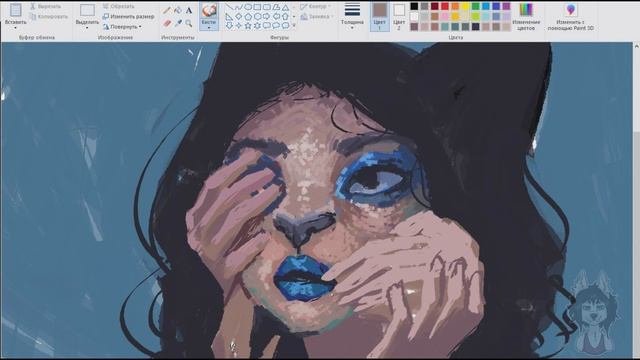Viewport: 640px width, 360px height.
Task: Expand the Кисти brushes dropdown arrow
Action: 209,28
